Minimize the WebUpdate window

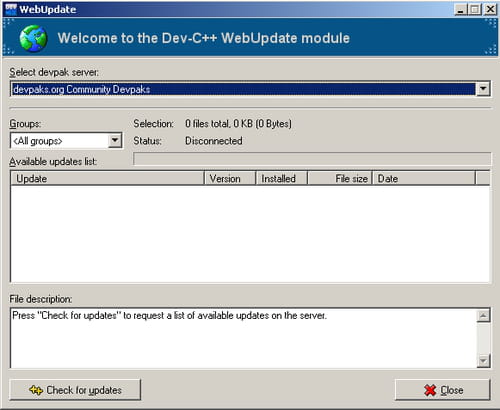click(x=460, y=9)
